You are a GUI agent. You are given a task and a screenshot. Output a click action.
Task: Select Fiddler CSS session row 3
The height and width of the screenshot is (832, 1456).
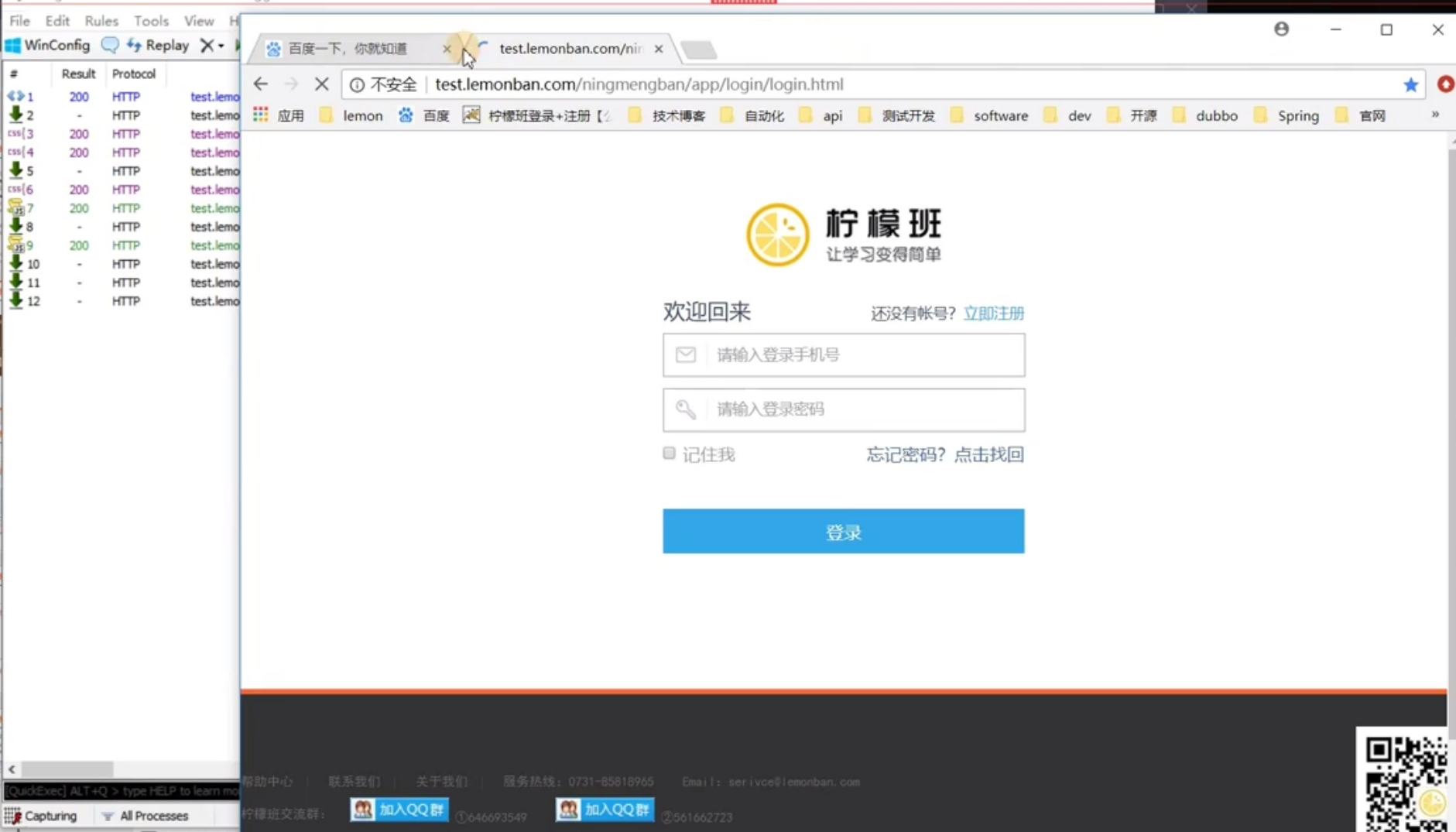pos(122,134)
